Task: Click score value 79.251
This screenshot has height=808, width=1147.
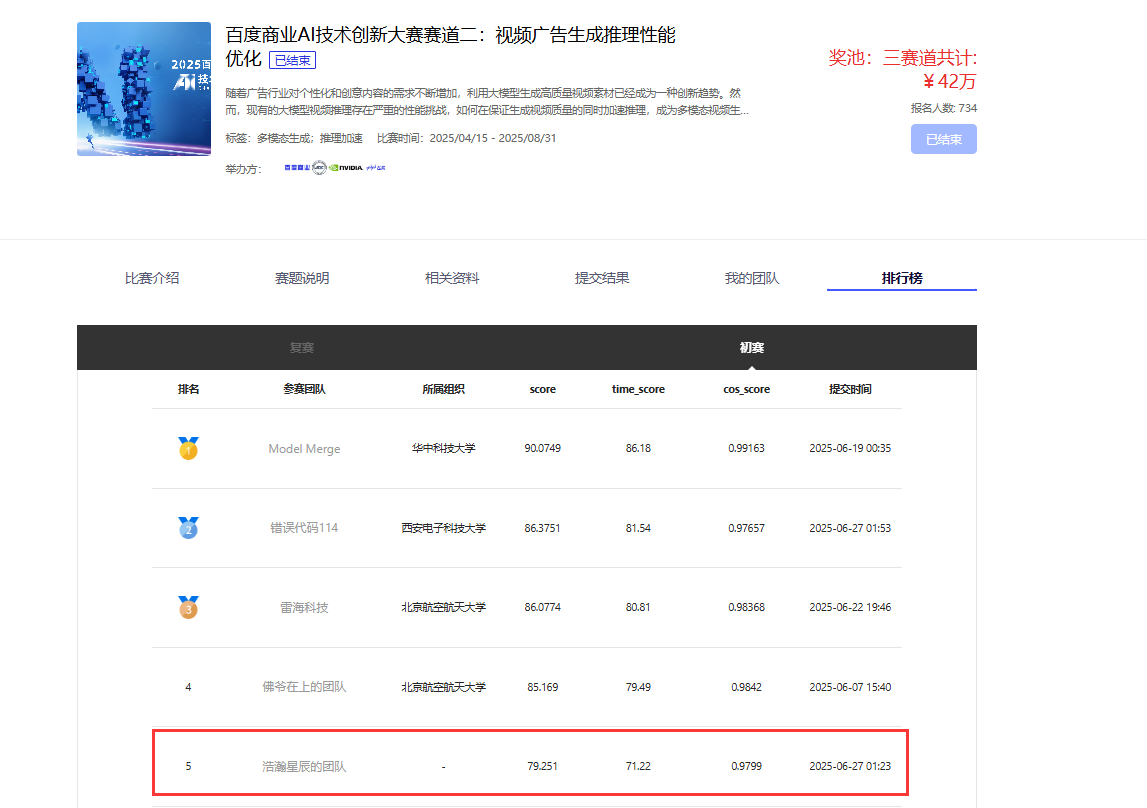Action: (543, 766)
